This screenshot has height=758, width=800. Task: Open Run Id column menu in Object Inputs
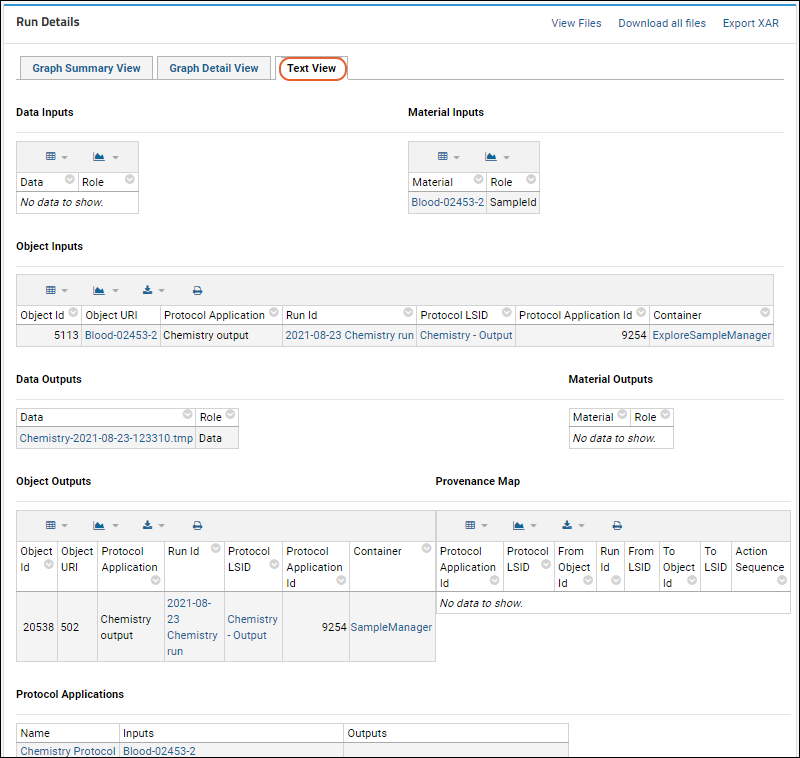pyautogui.click(x=408, y=312)
